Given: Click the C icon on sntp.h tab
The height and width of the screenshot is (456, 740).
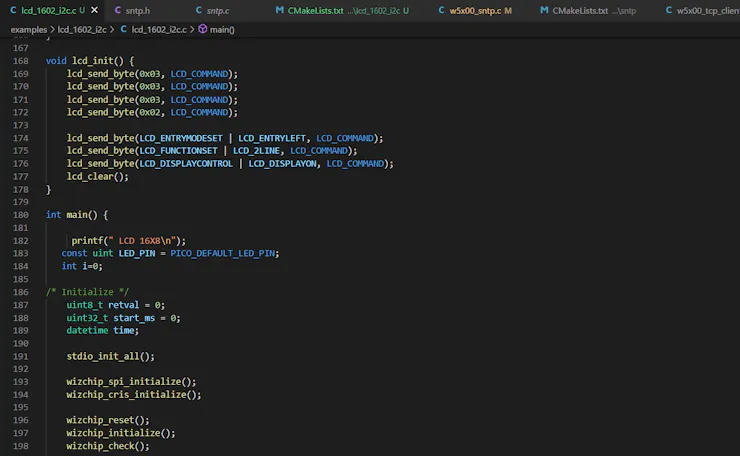Looking at the screenshot, I should tap(118, 10).
